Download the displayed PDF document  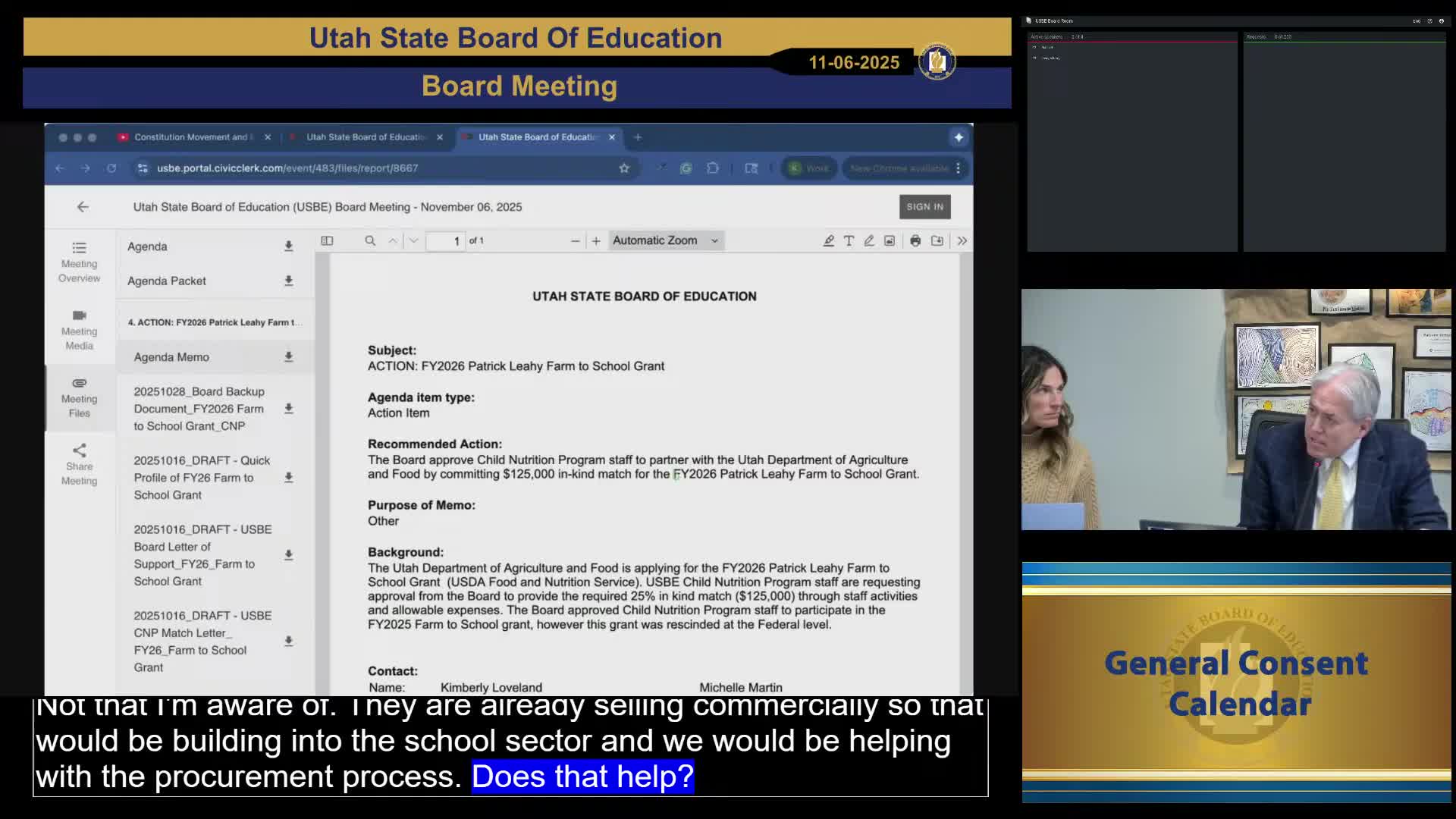click(936, 240)
